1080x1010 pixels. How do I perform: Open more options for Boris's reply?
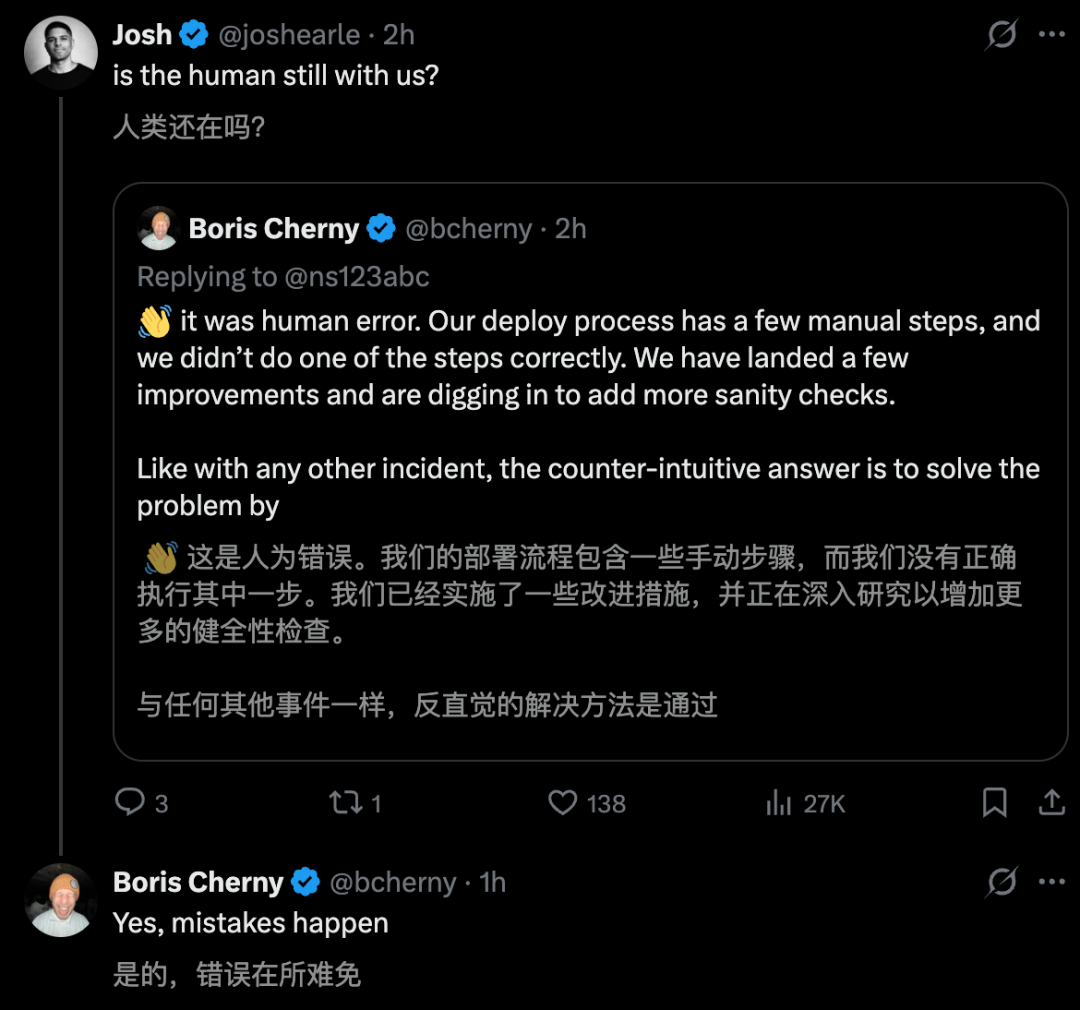coord(1051,882)
